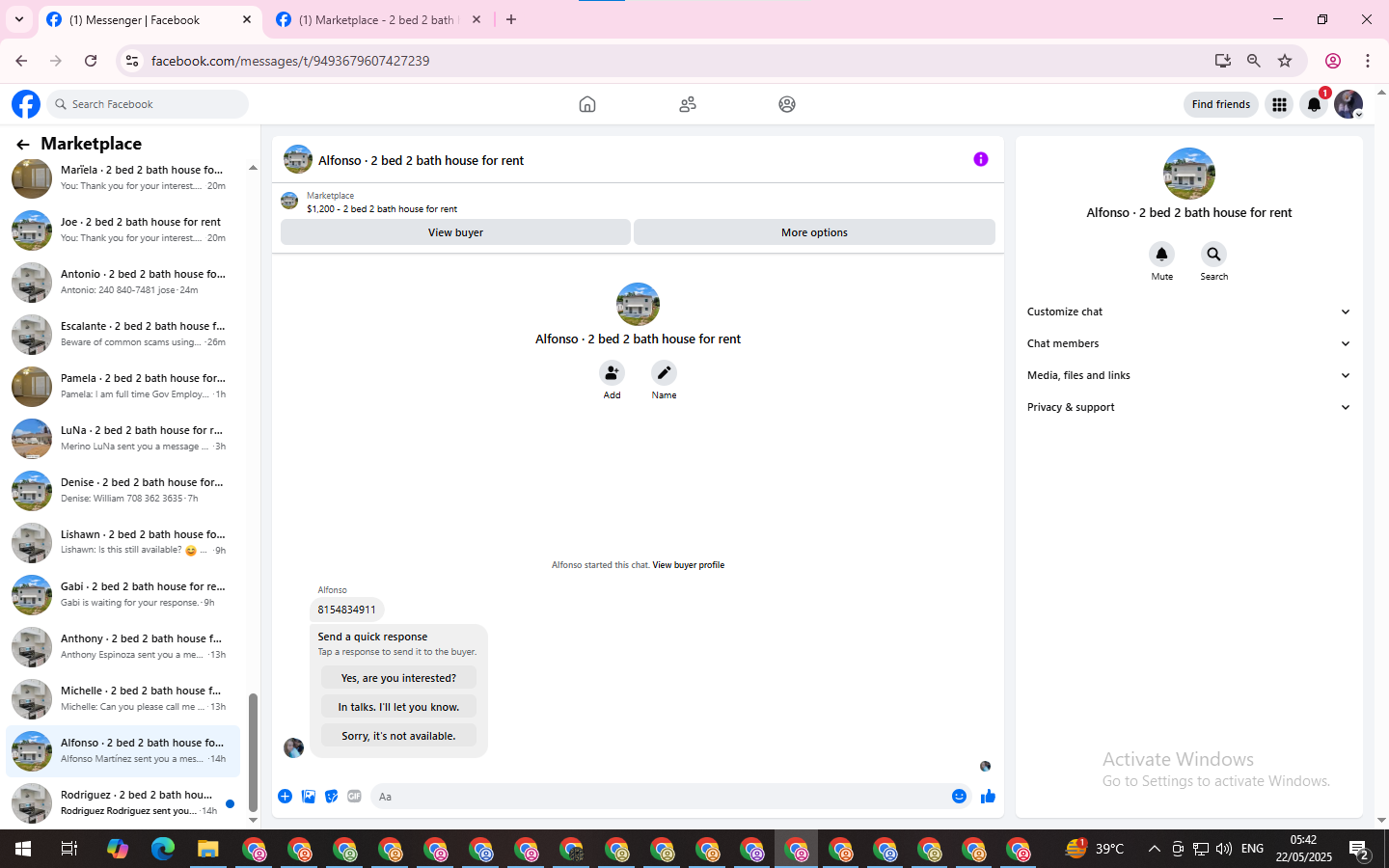Open Pamela's conversation
The width and height of the screenshot is (1389, 868).
click(x=123, y=387)
